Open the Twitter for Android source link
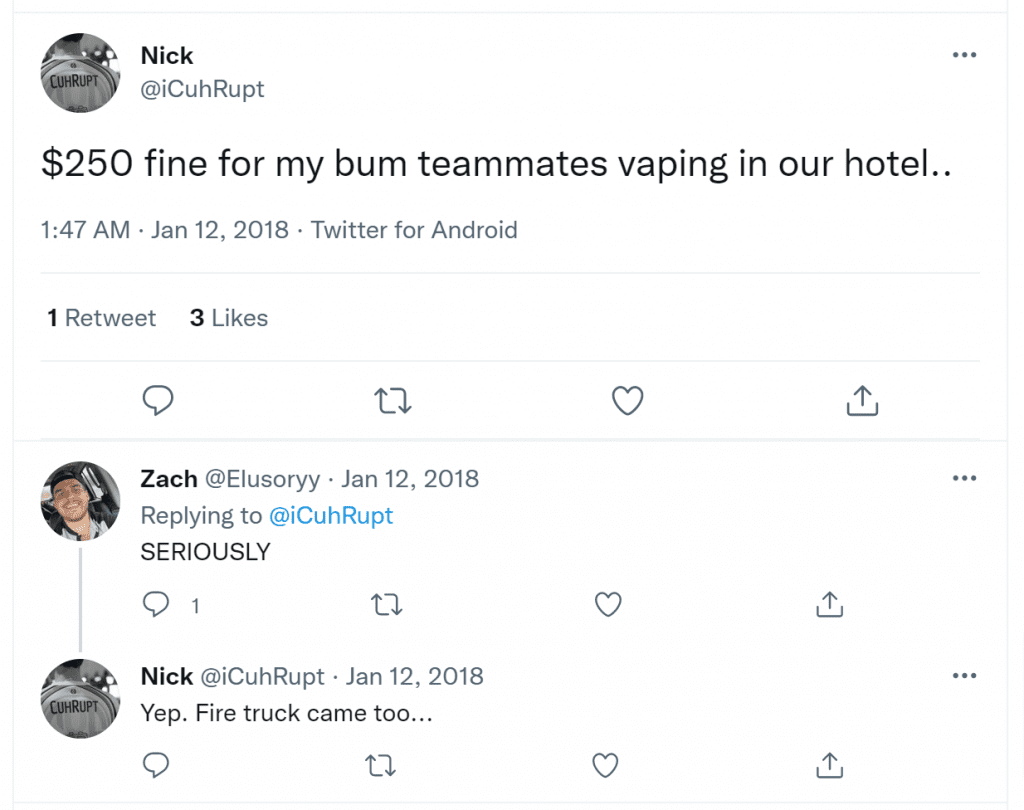 point(413,230)
